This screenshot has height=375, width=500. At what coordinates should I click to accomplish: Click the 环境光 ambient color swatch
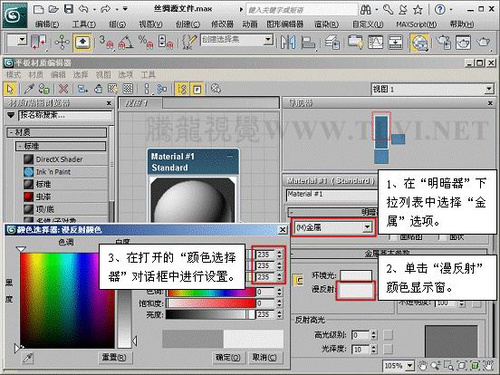click(356, 276)
